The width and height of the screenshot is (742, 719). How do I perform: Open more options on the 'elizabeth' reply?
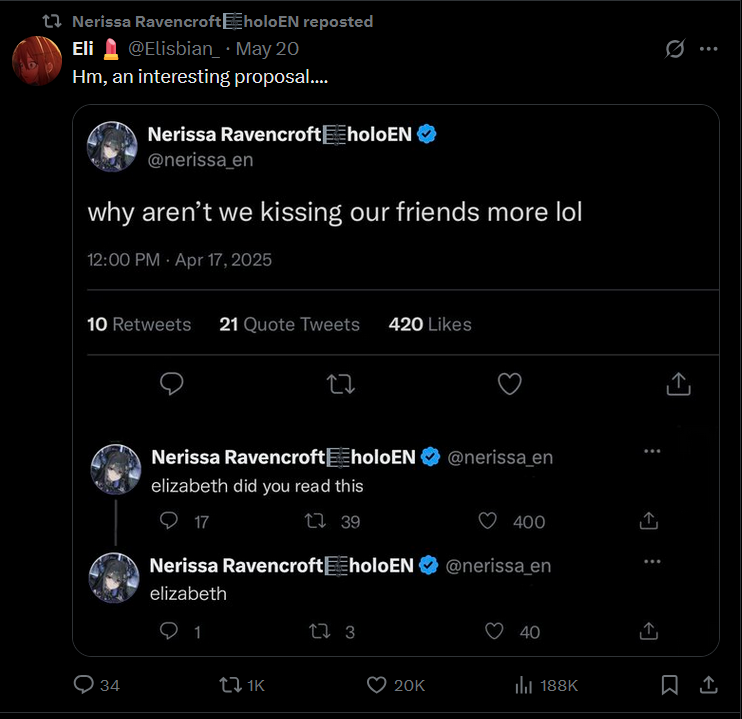click(652, 561)
